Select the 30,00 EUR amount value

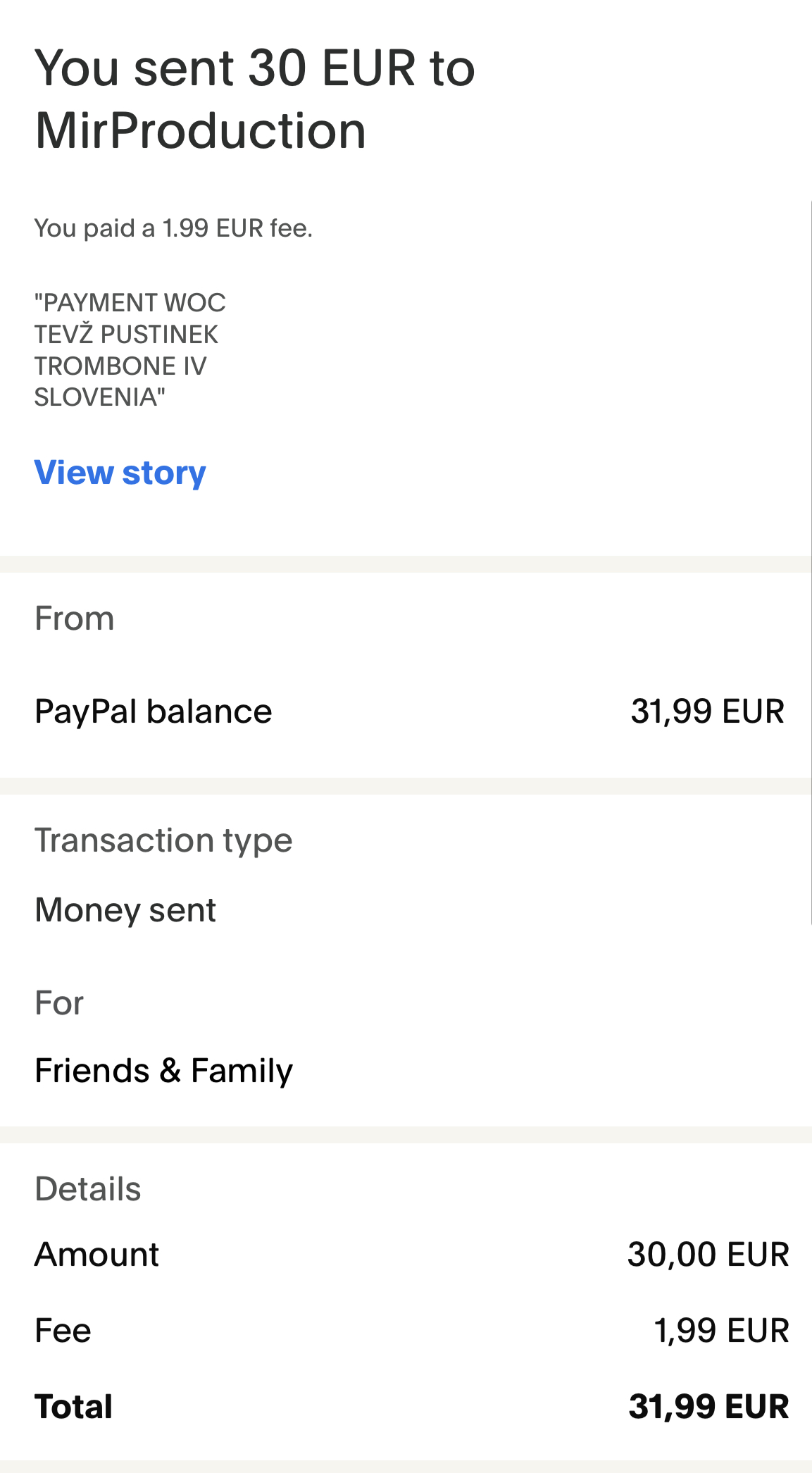708,1255
